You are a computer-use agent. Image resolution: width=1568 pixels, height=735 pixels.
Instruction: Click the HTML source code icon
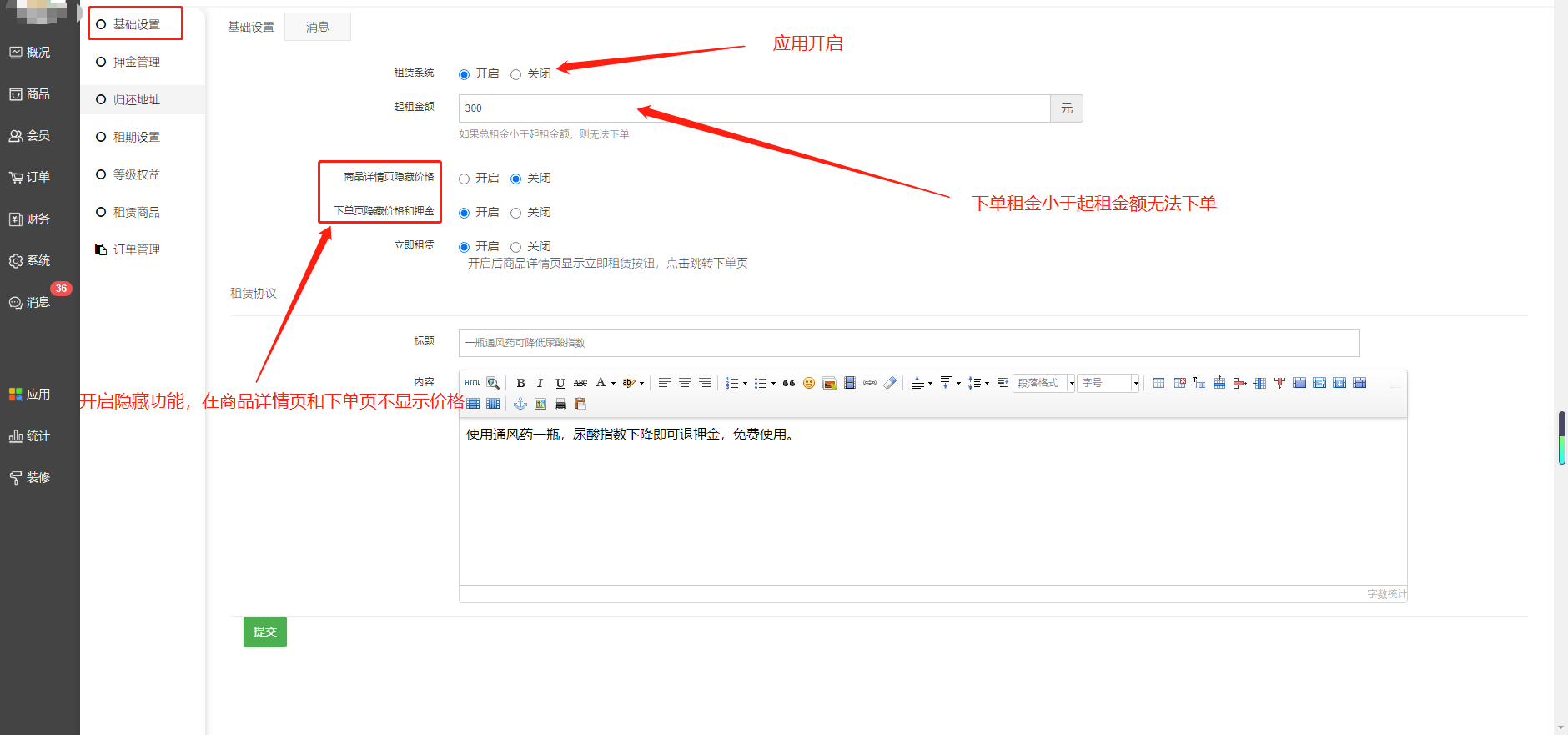coord(473,383)
